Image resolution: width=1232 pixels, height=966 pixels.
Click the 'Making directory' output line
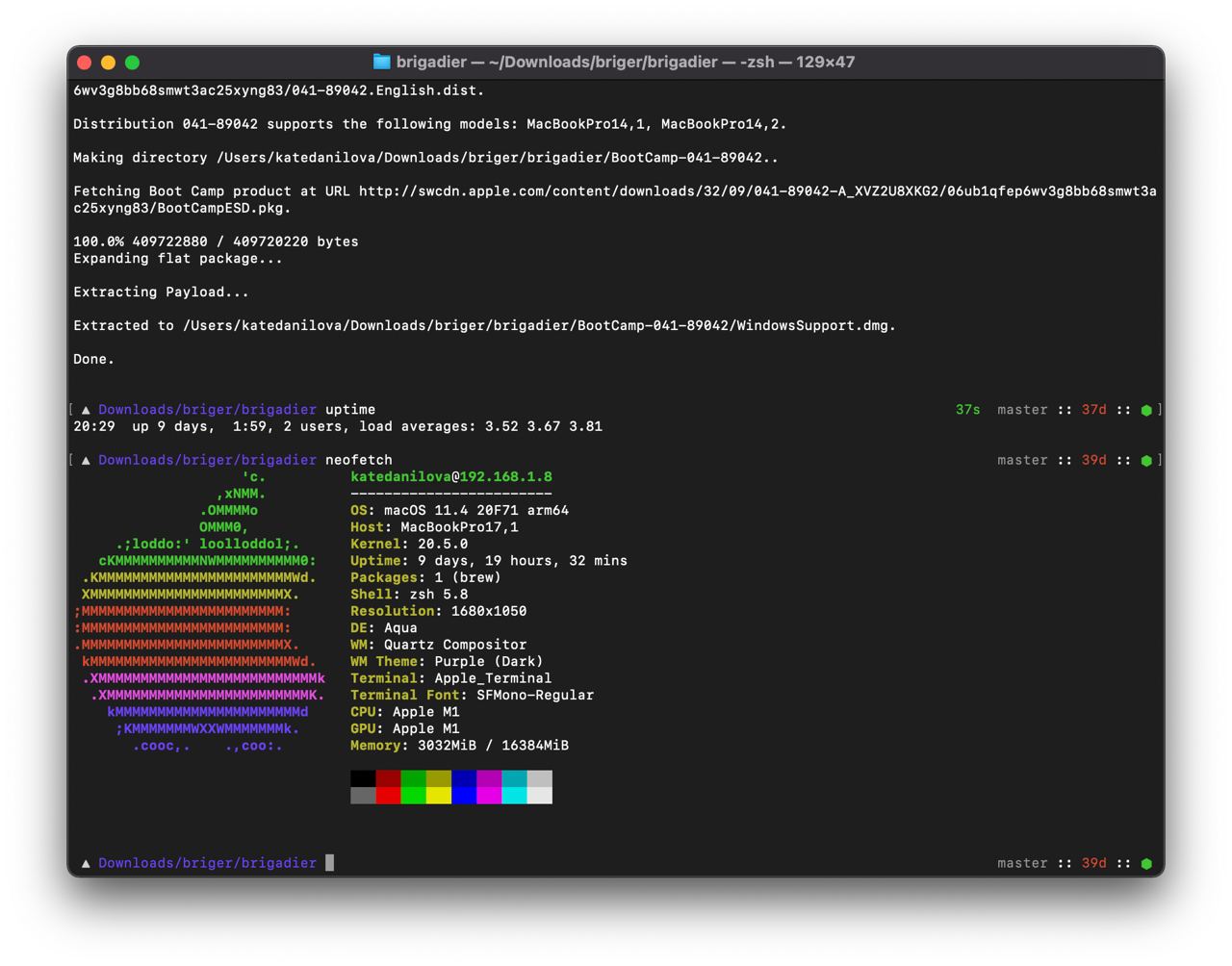coord(425,158)
